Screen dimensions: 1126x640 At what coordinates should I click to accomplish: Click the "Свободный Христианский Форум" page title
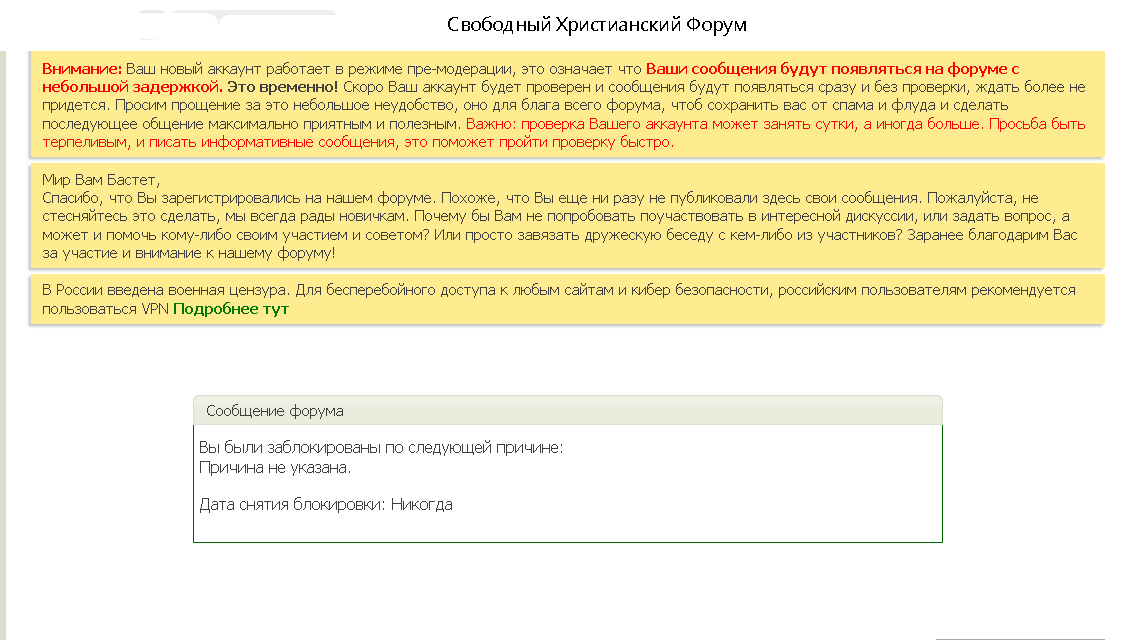pos(596,24)
